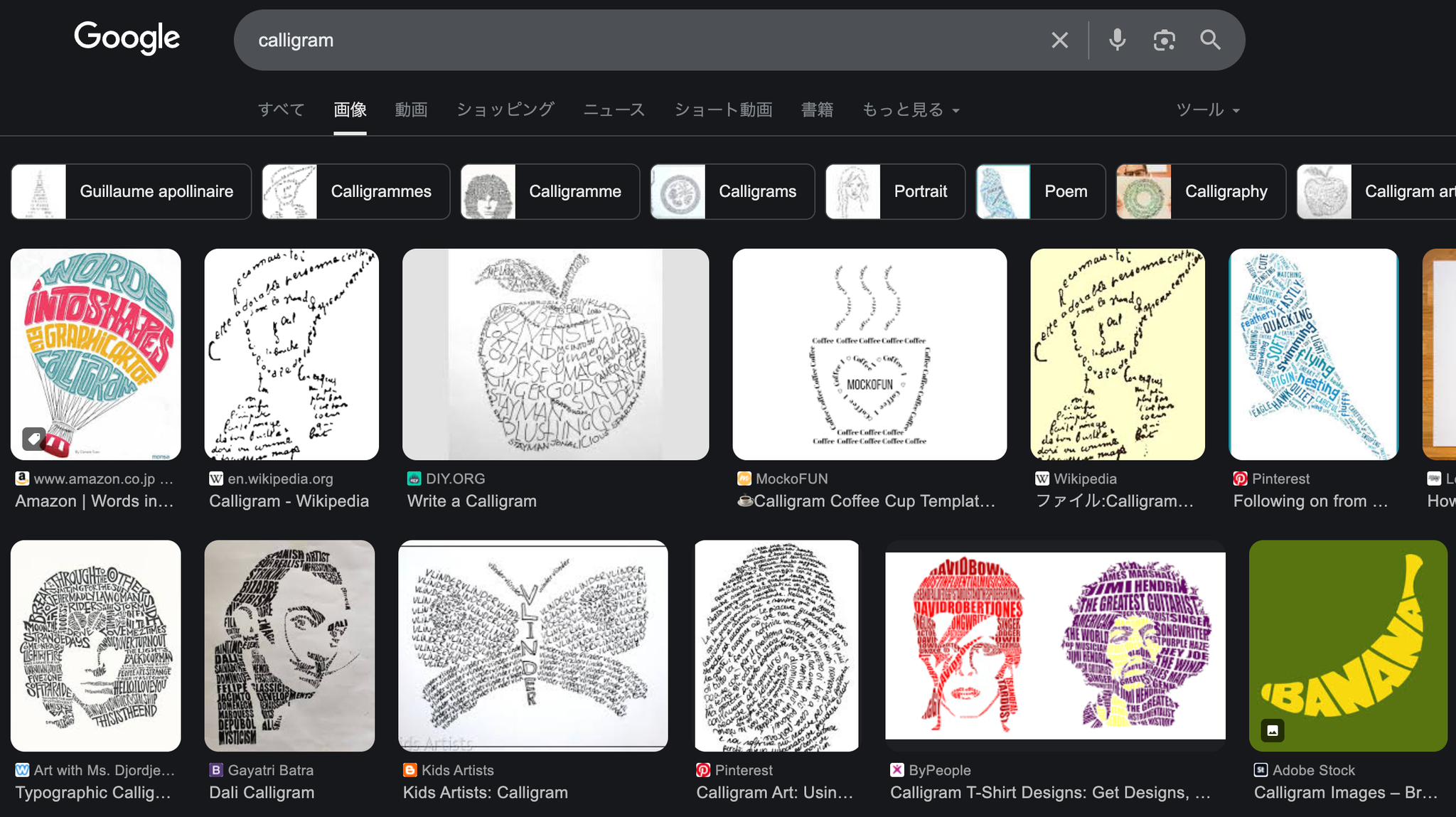Click the Pinterest favicon under bird image
Viewport: 1456px width, 817px height.
coord(1240,479)
